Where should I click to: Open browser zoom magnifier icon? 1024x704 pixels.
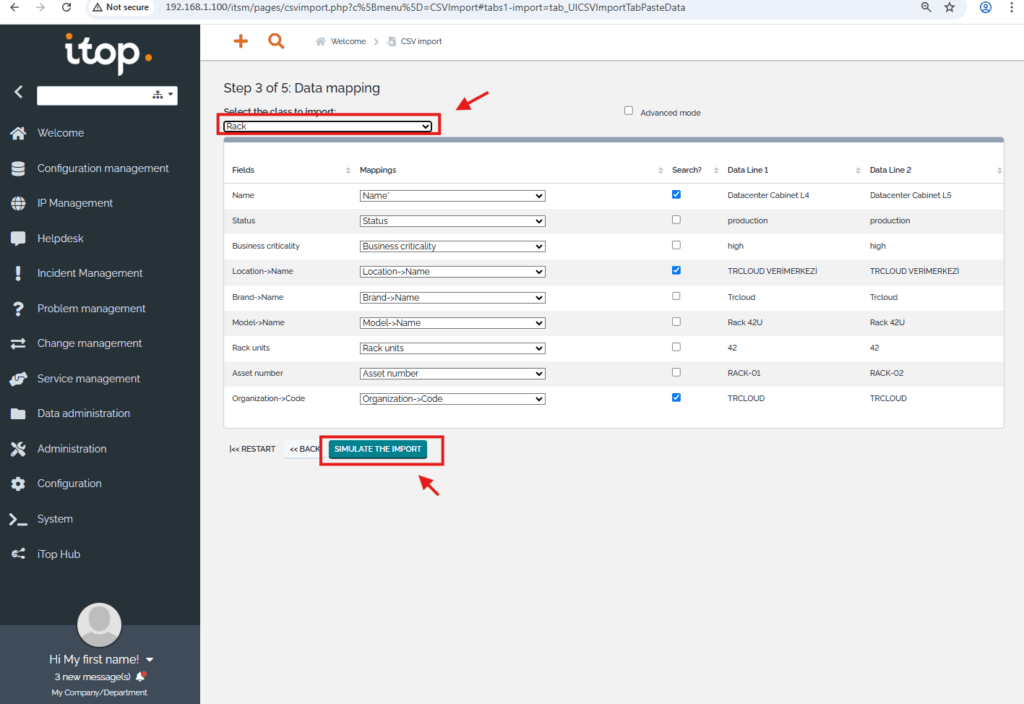926,7
